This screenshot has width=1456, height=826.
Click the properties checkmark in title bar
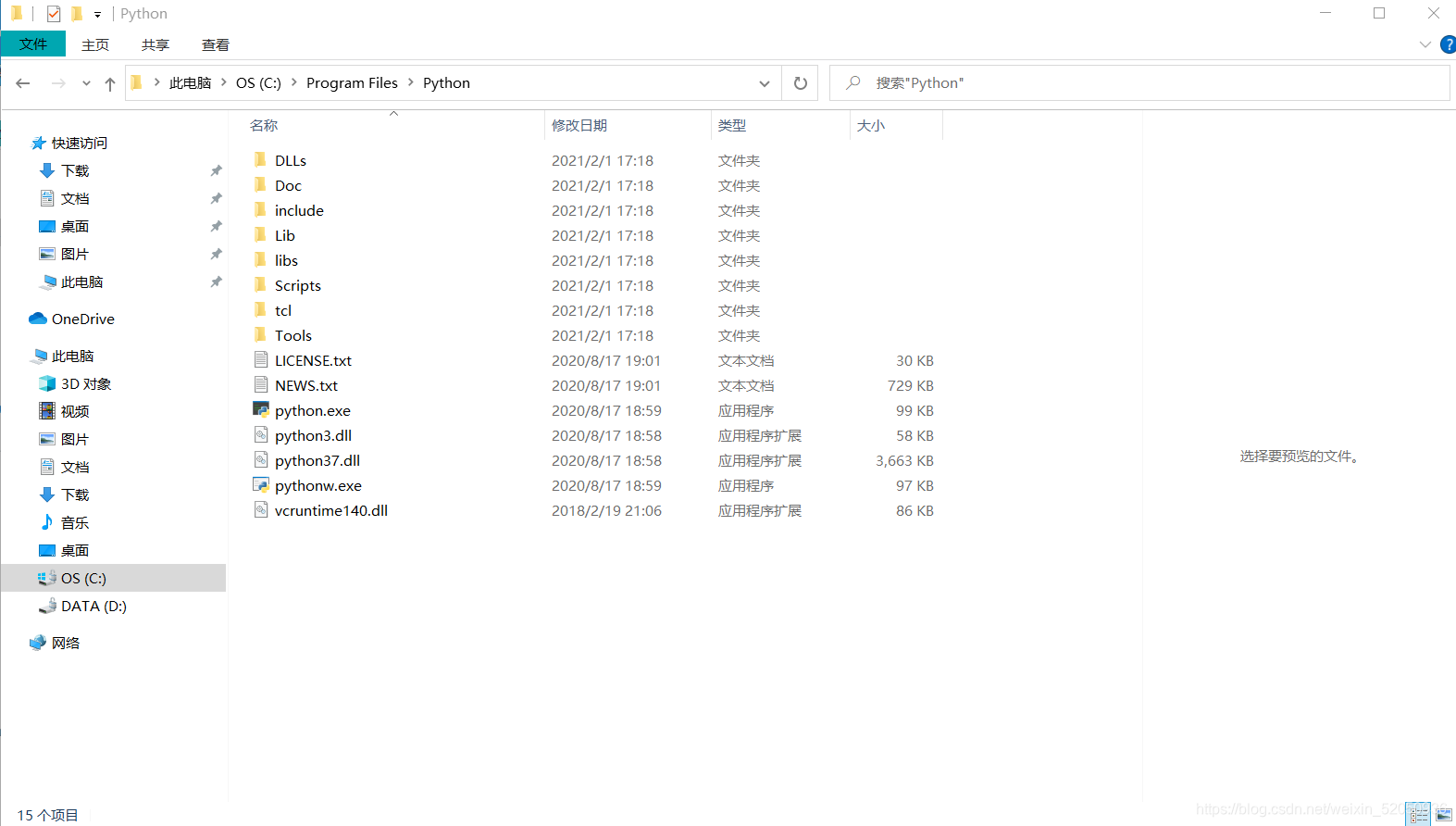coord(54,14)
